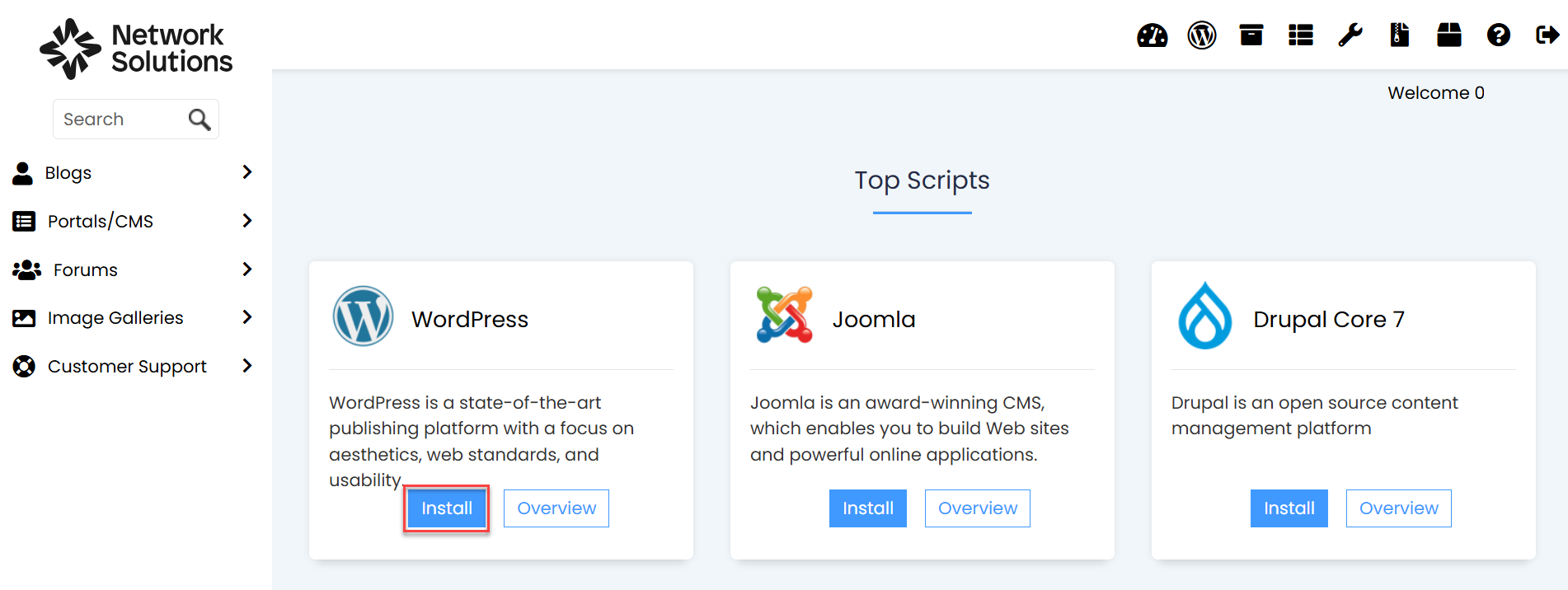Expand the Image Galleries chevron
Viewport: 1568px width, 590px height.
coord(247,317)
